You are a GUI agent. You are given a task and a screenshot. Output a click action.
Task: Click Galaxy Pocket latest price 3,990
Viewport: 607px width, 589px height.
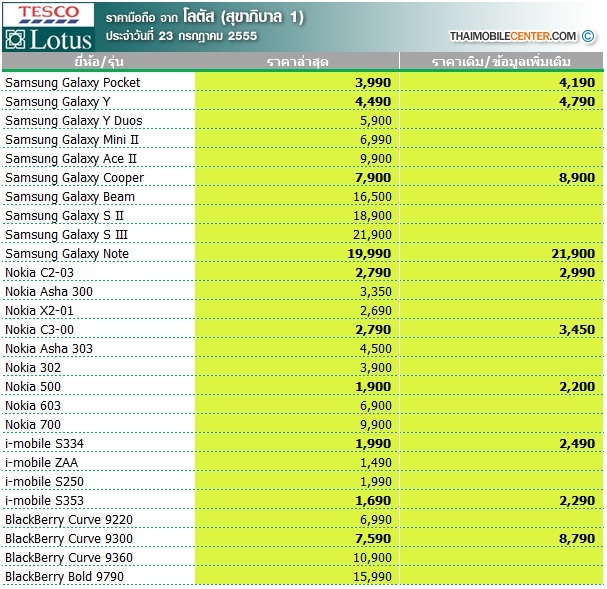coord(373,82)
